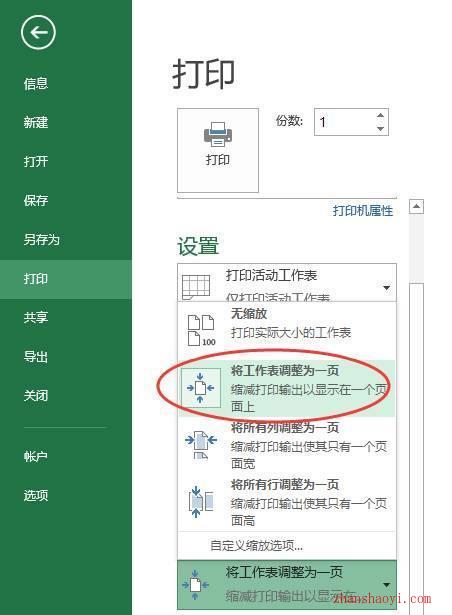
Task: Decrease the copies count with down arrow
Action: (x=380, y=129)
